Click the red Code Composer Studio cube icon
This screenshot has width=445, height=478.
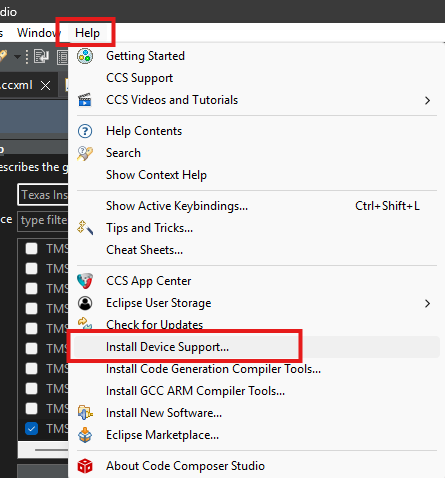(85, 466)
